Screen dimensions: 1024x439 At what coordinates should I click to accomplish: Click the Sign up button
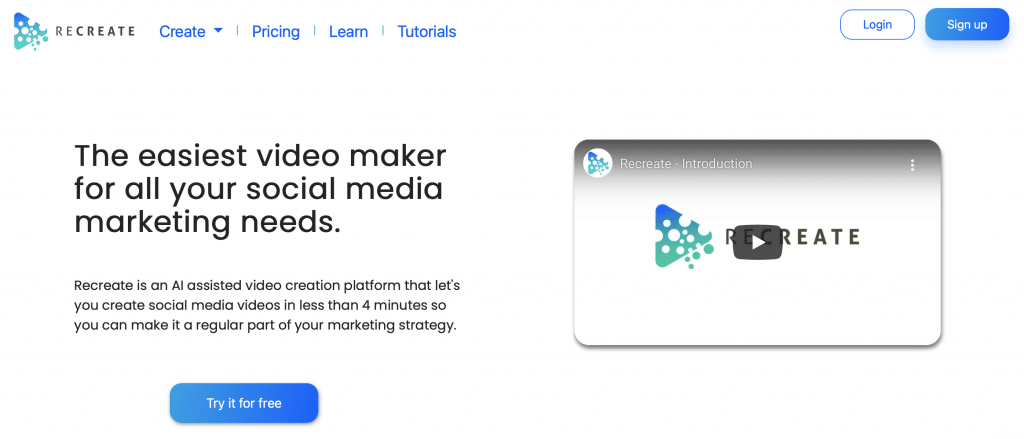click(967, 25)
